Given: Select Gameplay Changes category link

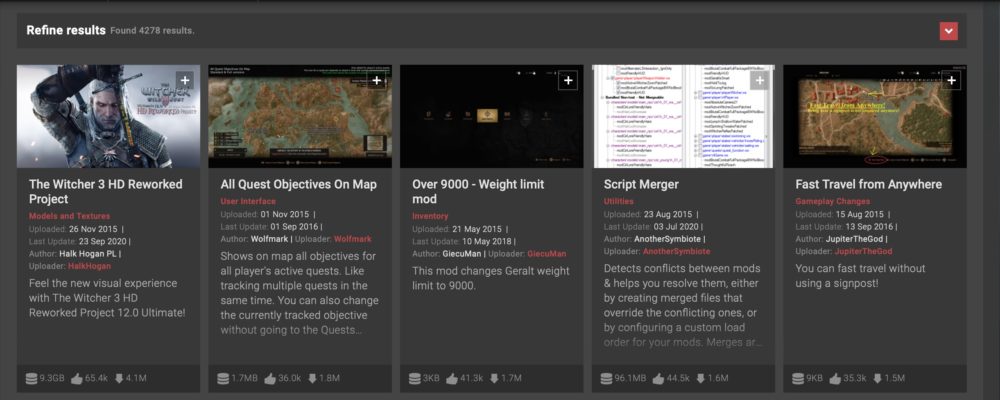Looking at the screenshot, I should pos(832,202).
